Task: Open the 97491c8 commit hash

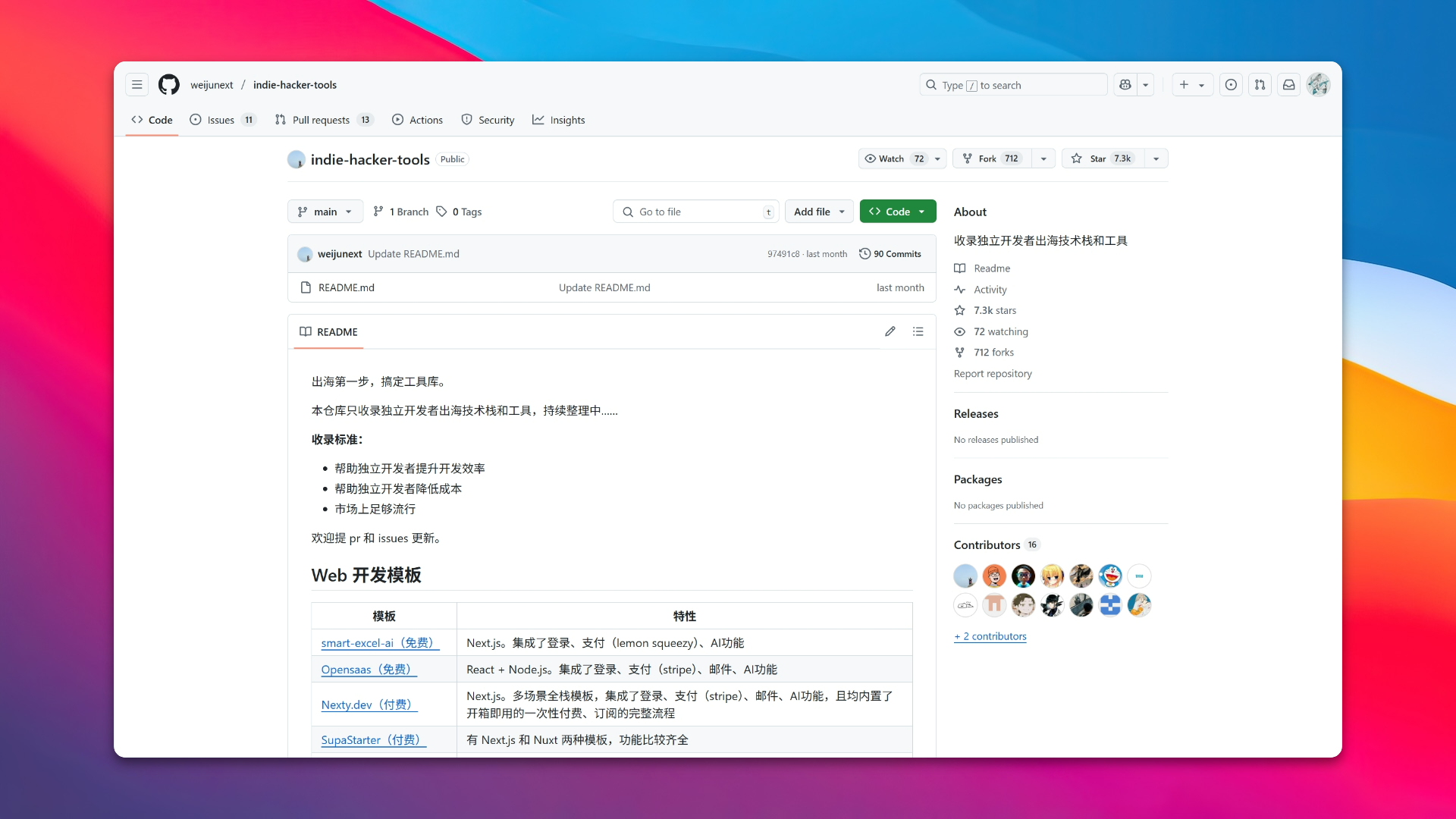Action: point(783,254)
